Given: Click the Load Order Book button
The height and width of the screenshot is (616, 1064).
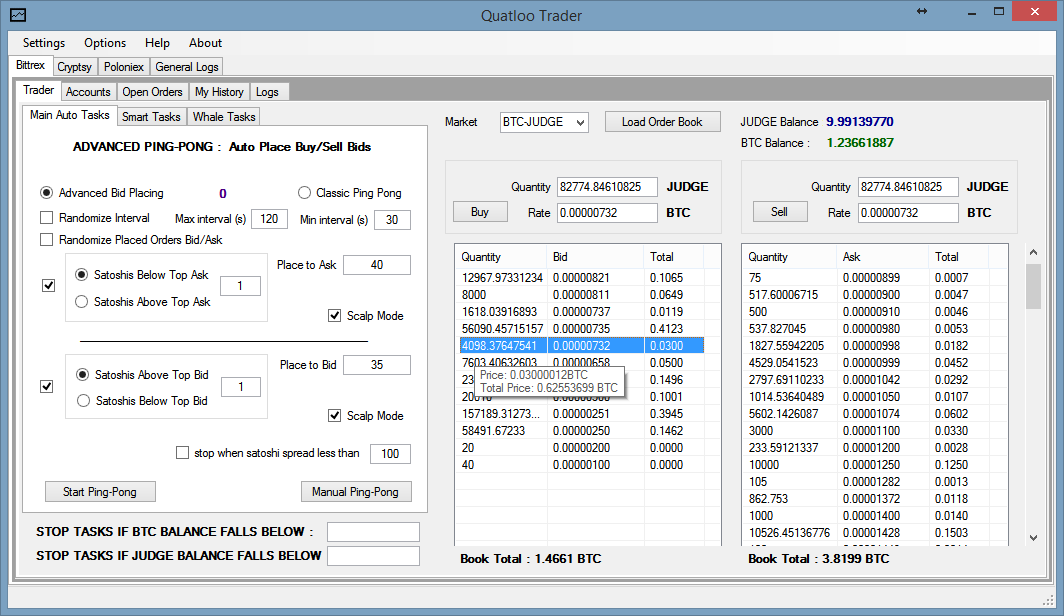Looking at the screenshot, I should pyautogui.click(x=662, y=122).
